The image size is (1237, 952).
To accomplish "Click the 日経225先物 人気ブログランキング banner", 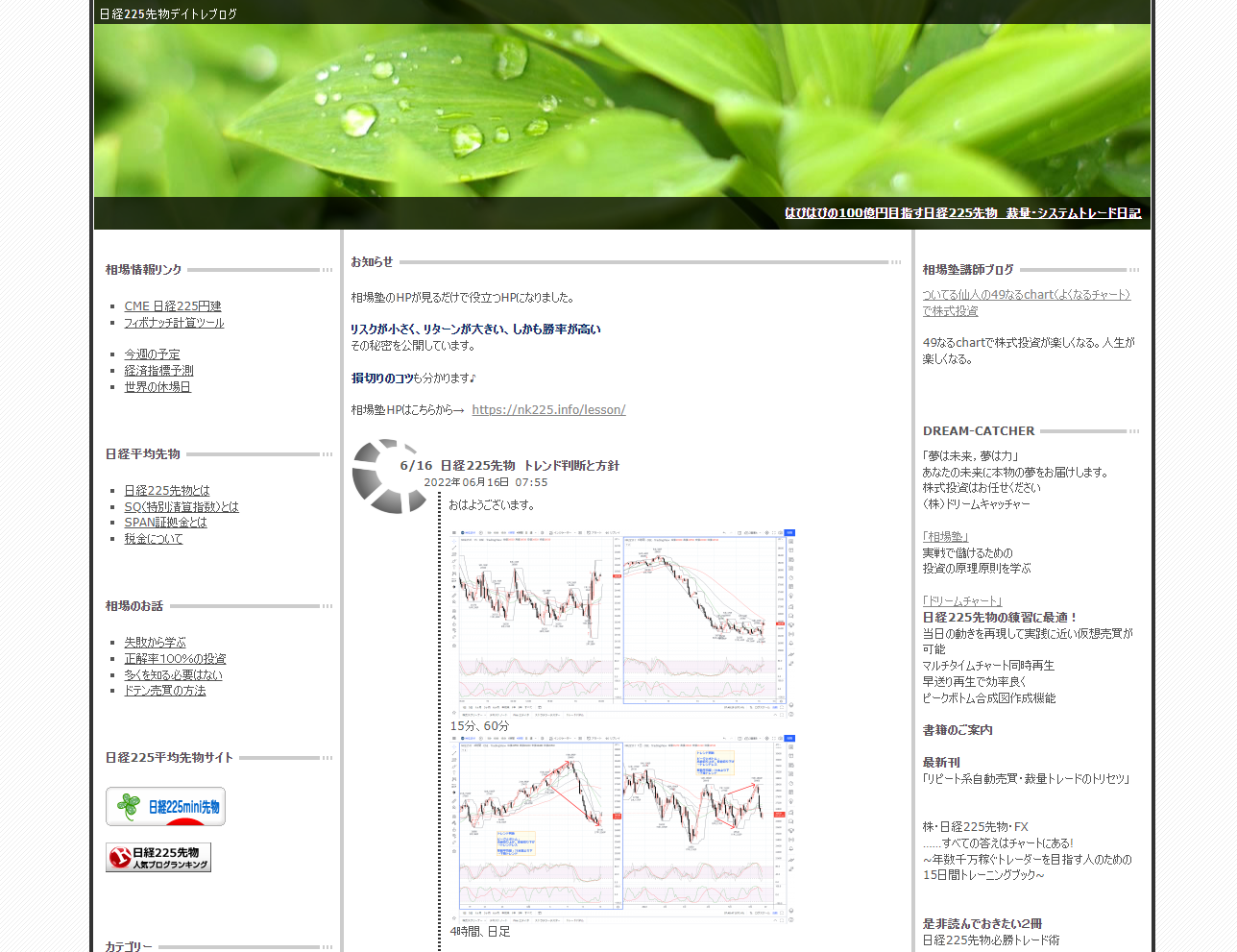I will coord(158,857).
